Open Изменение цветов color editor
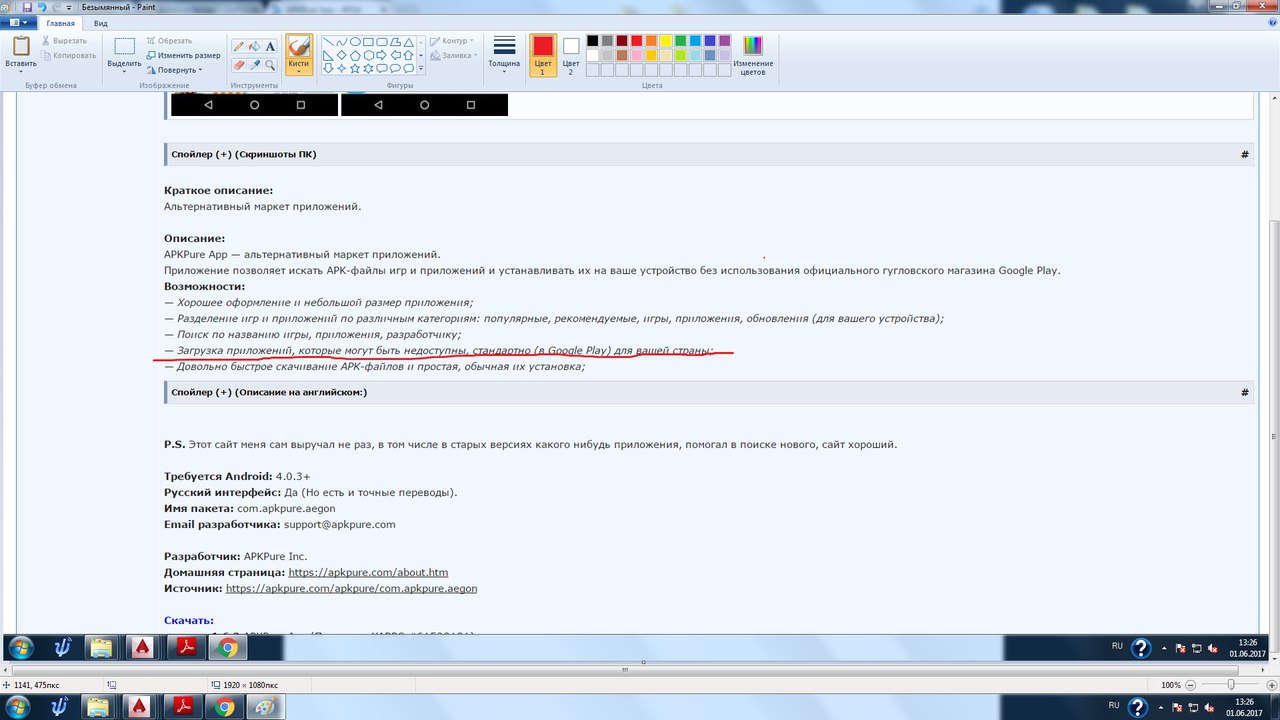 tap(752, 54)
